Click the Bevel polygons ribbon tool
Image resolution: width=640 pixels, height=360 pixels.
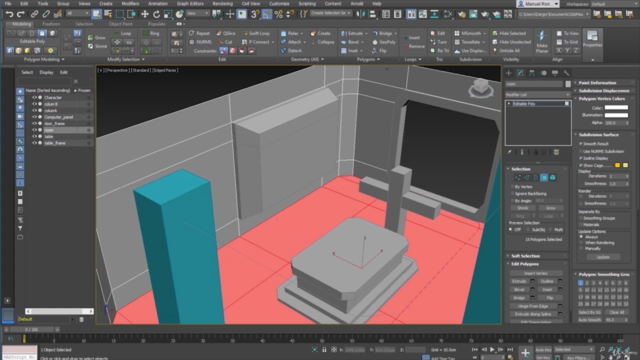click(x=351, y=42)
